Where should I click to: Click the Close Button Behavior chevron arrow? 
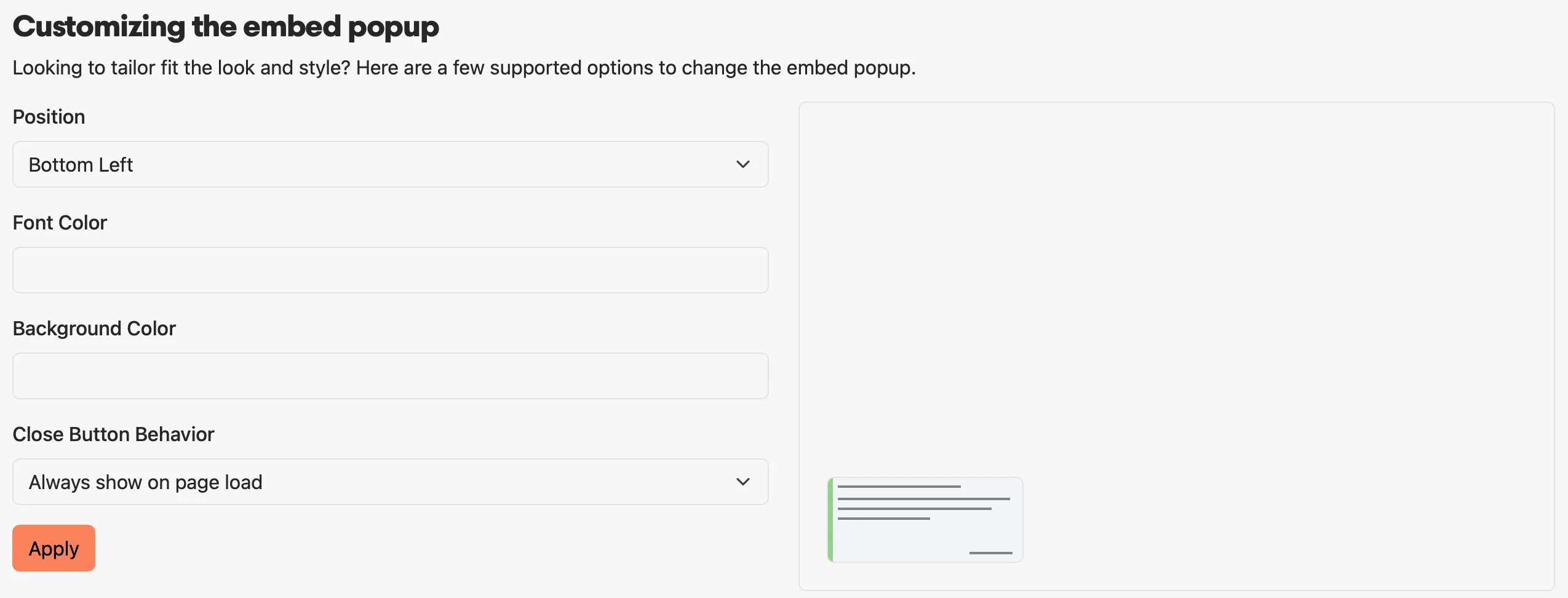click(743, 482)
